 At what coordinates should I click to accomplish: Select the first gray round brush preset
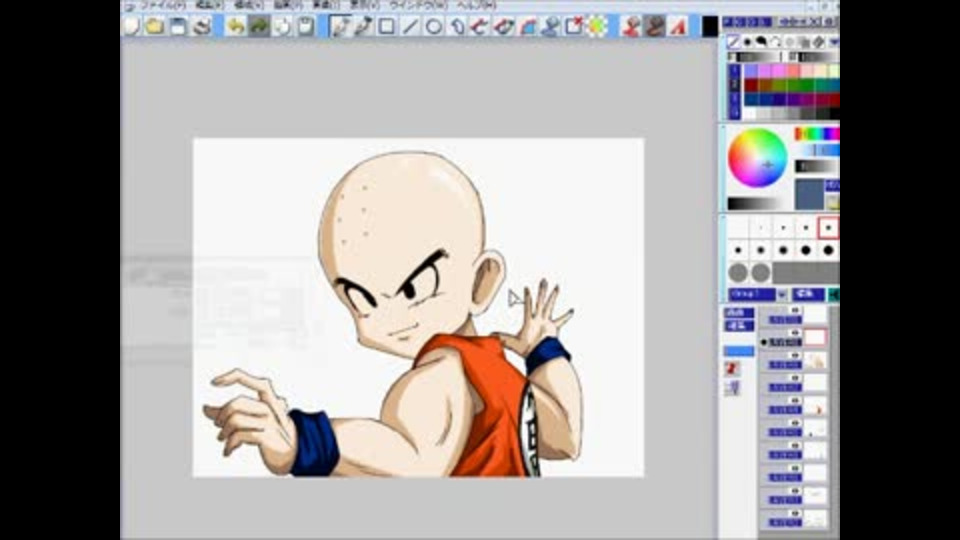[x=738, y=272]
